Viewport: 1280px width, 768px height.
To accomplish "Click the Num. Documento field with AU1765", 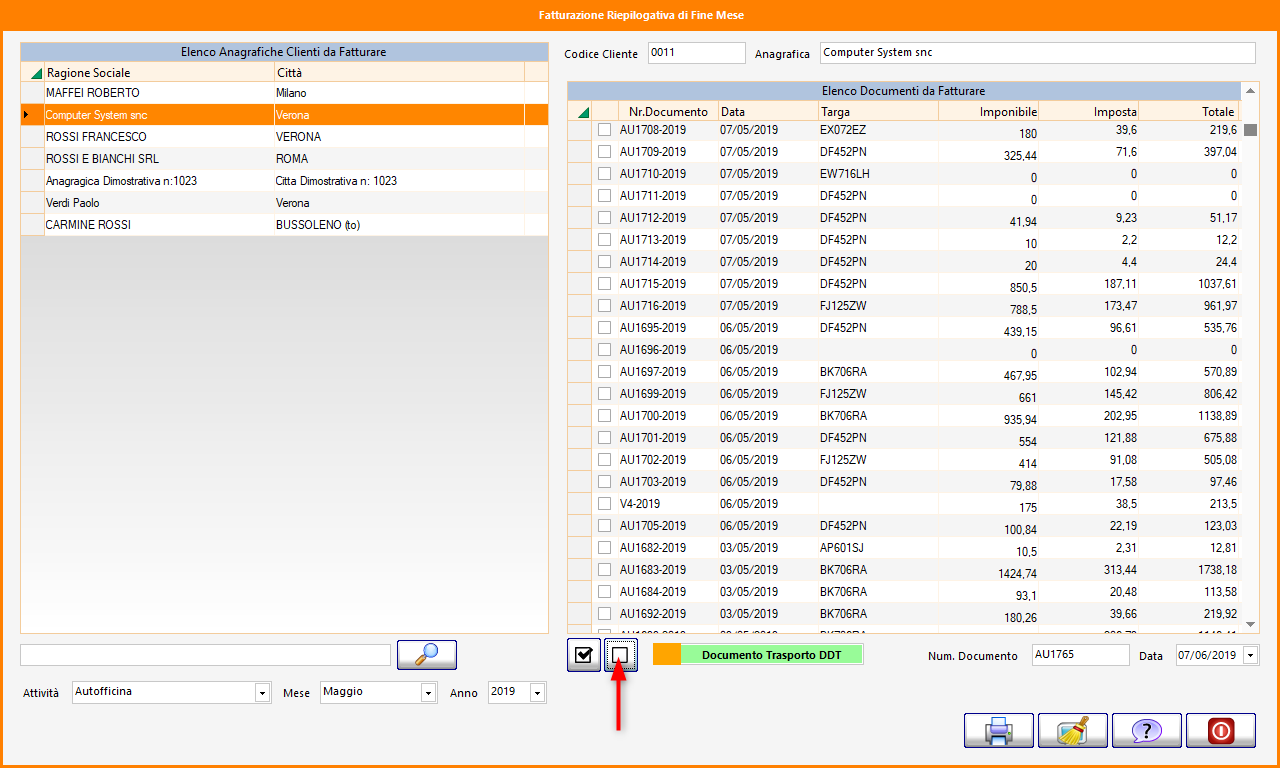I will coord(1080,655).
